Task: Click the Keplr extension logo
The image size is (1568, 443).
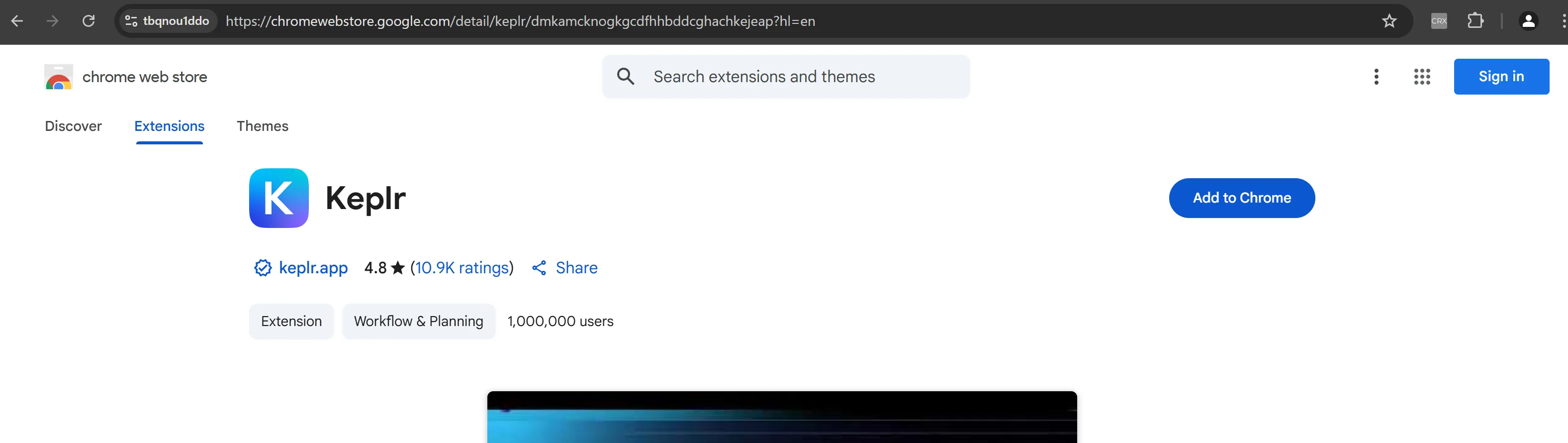Action: click(279, 198)
